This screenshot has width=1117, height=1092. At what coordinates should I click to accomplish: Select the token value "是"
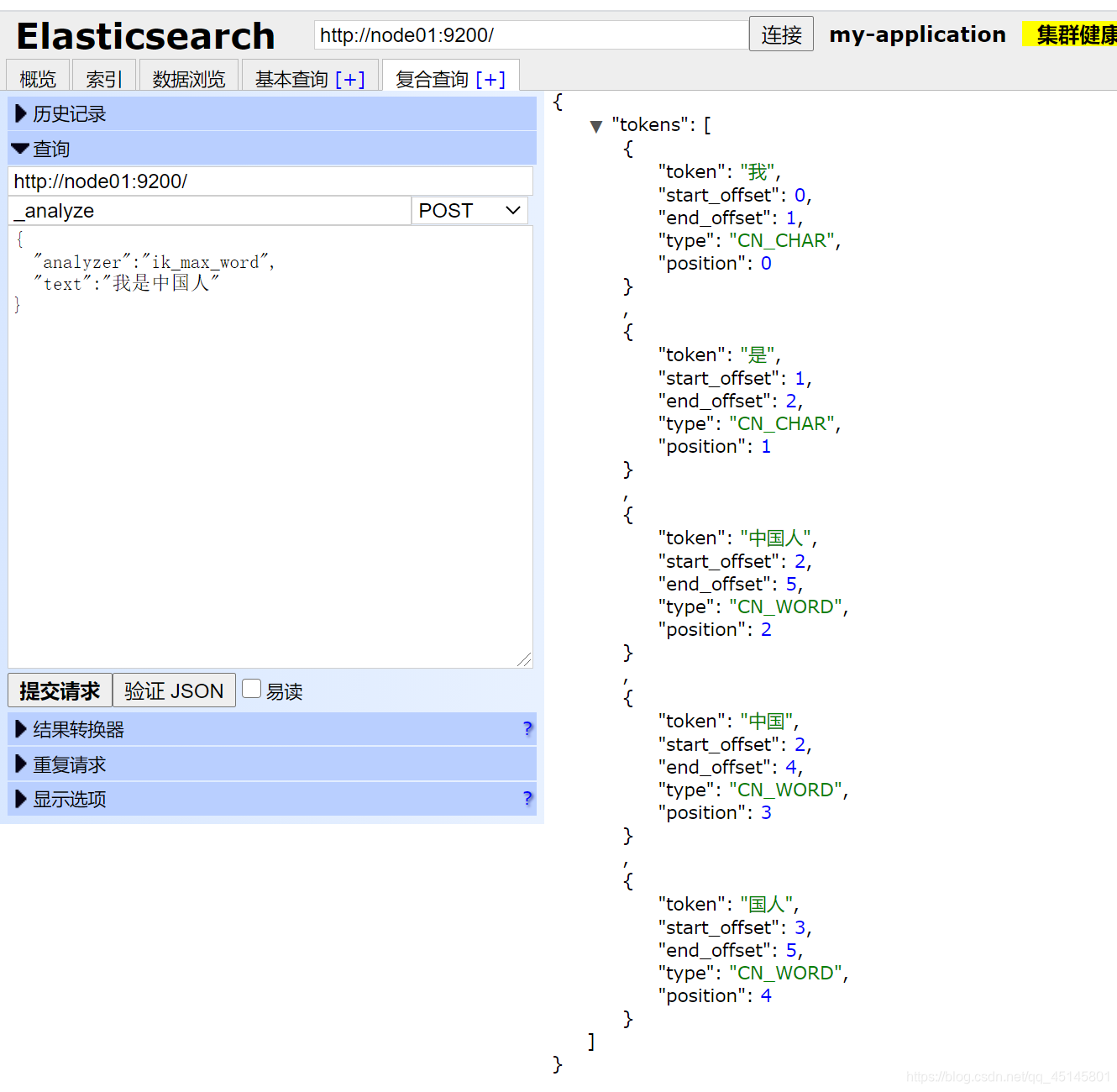758,354
